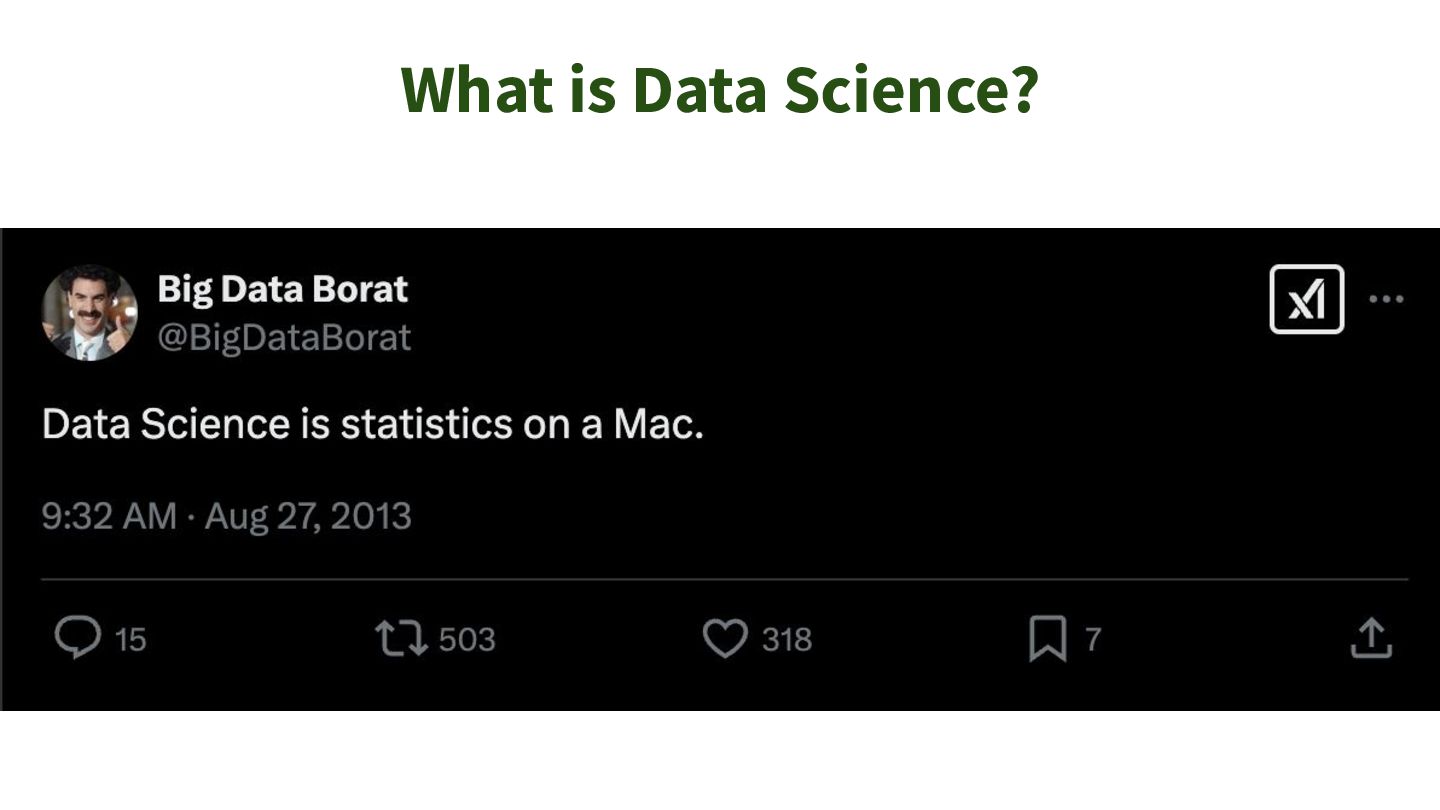Like the tweet with the heart icon
The image size is (1440, 810).
pyautogui.click(x=725, y=639)
